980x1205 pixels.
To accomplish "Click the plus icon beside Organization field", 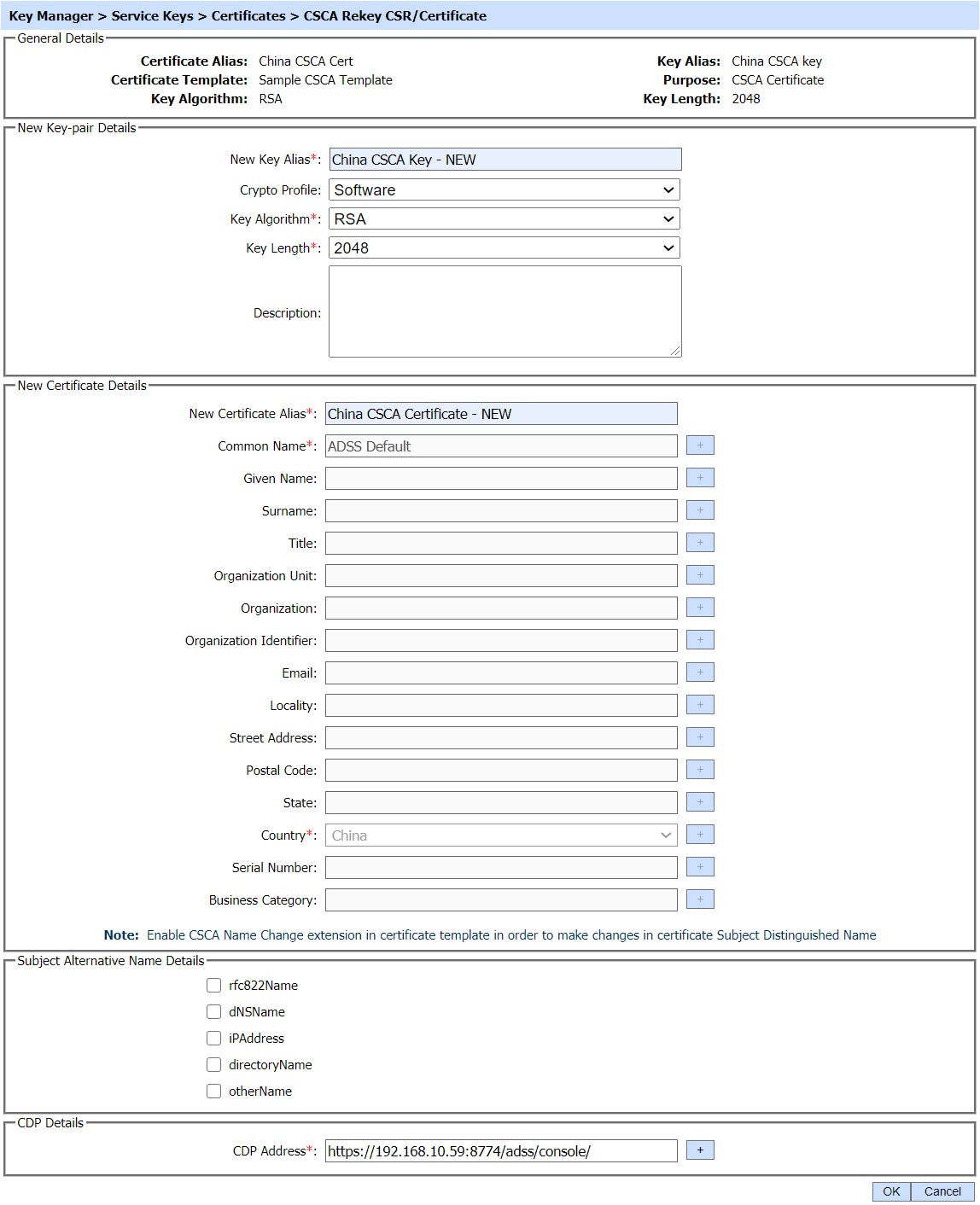I will tap(700, 608).
